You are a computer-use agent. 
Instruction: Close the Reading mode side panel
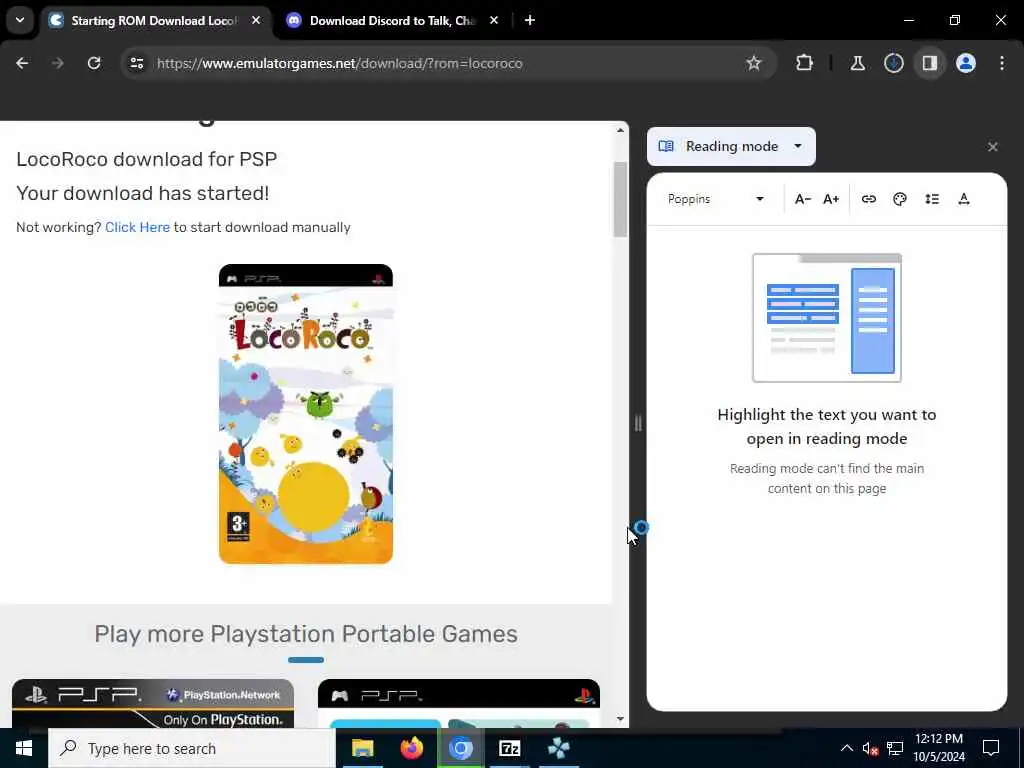pyautogui.click(x=993, y=147)
